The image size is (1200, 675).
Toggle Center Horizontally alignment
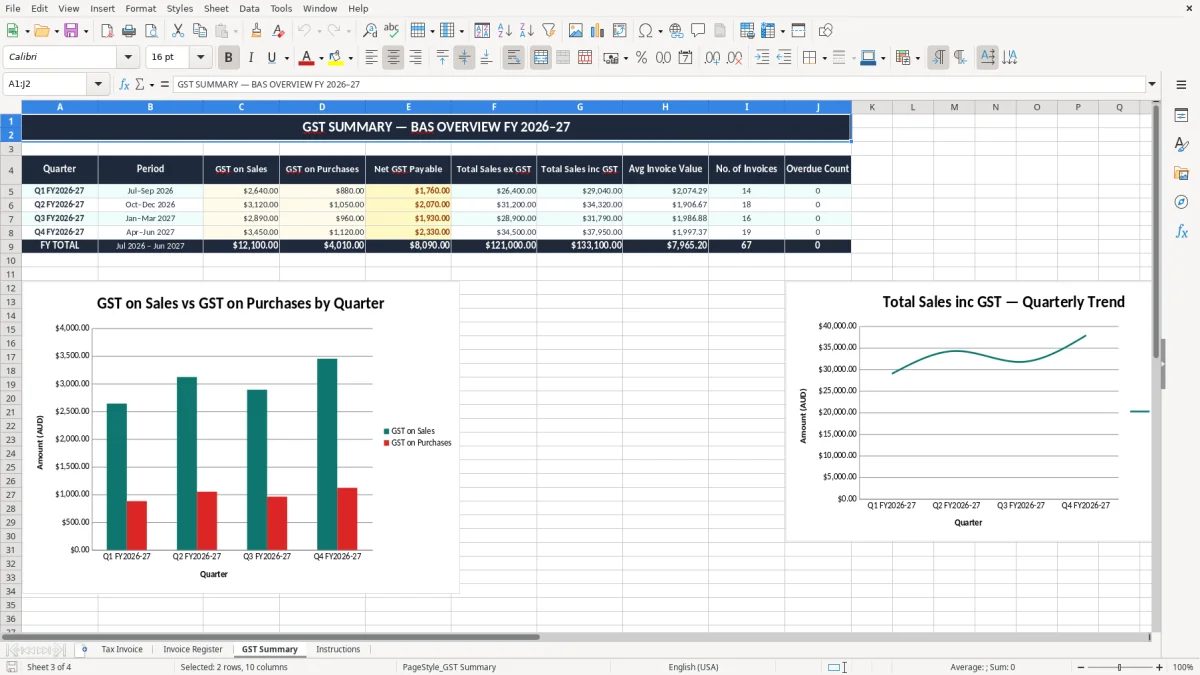(x=394, y=58)
